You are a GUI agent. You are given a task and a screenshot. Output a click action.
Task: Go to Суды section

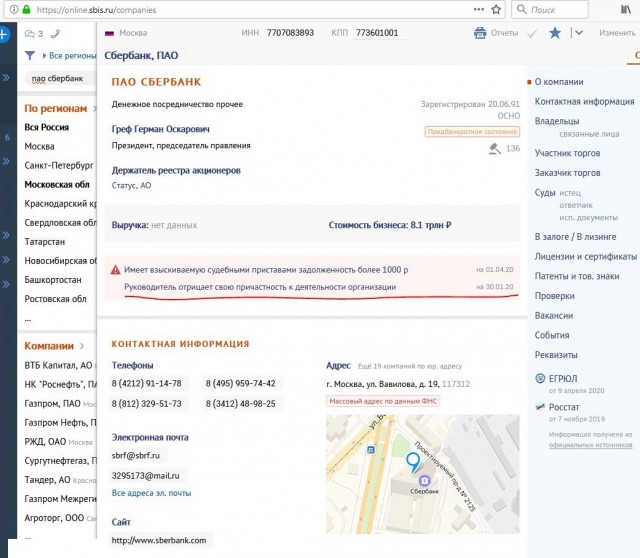click(545, 192)
